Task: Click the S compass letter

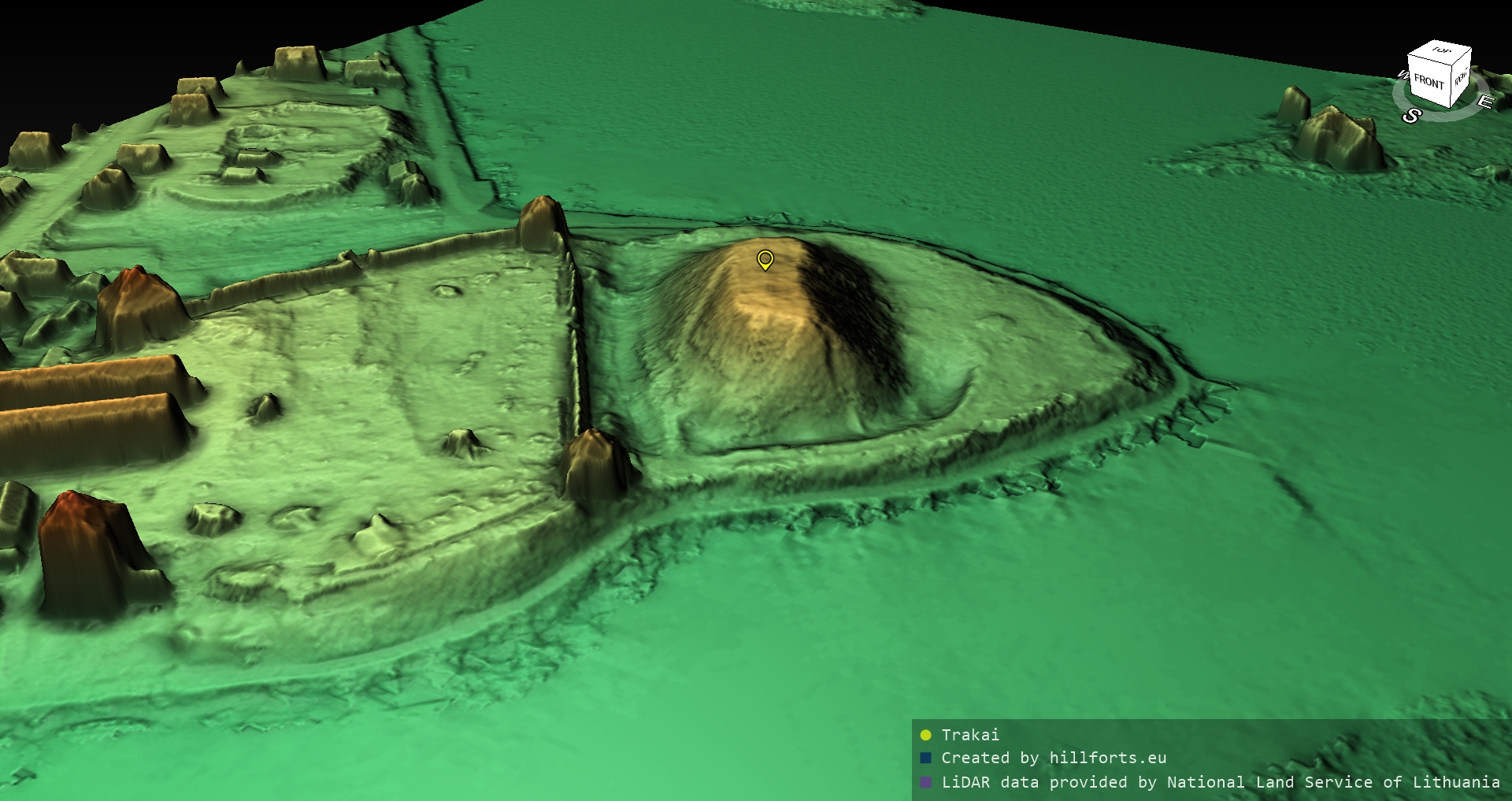Action: (x=1411, y=117)
